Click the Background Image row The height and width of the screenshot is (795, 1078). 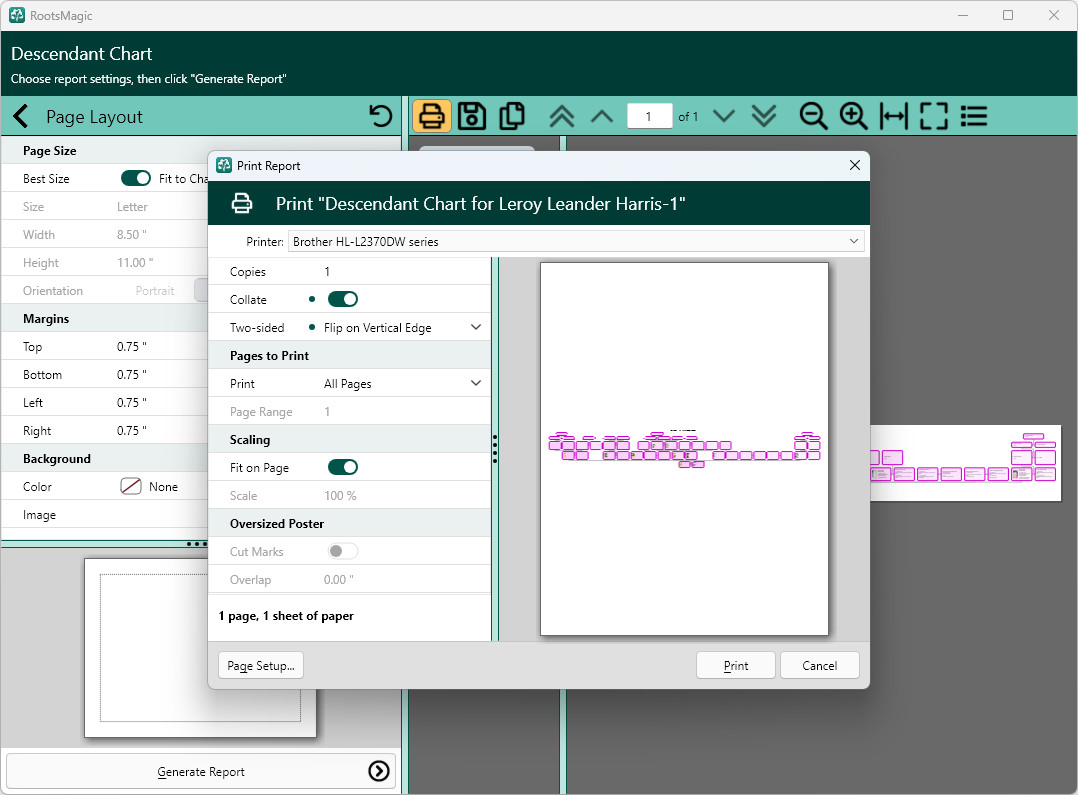(104, 514)
